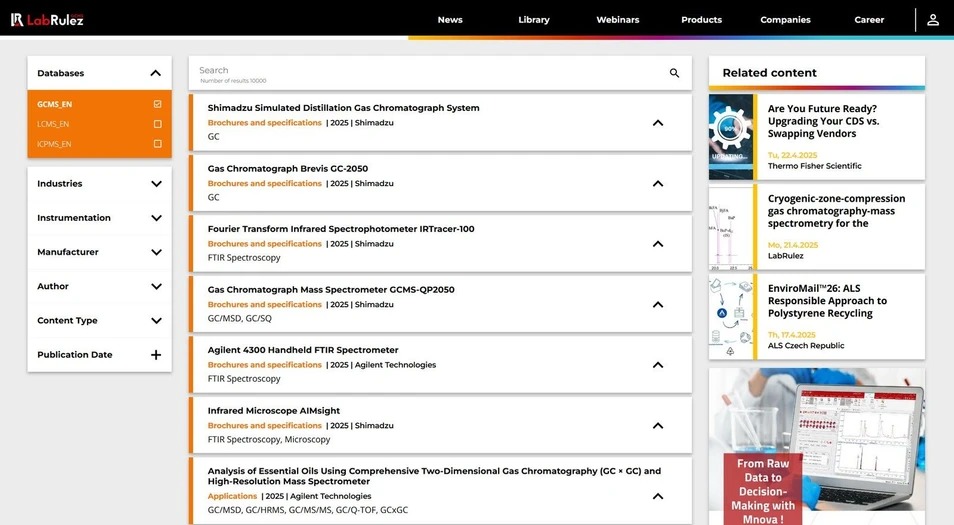Image resolution: width=954 pixels, height=525 pixels.
Task: Open Fourier Transform Infrared Spectrophotometer IRTracer-100
Action: point(341,229)
